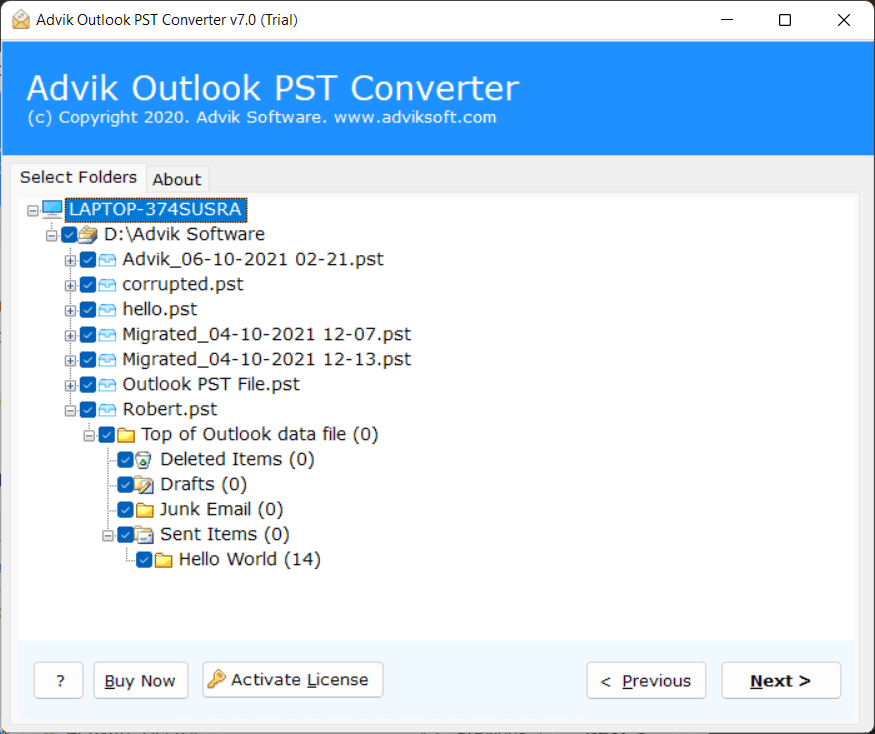Click the recycle bin icon of Deleted Items
This screenshot has width=875, height=734.
tap(143, 460)
